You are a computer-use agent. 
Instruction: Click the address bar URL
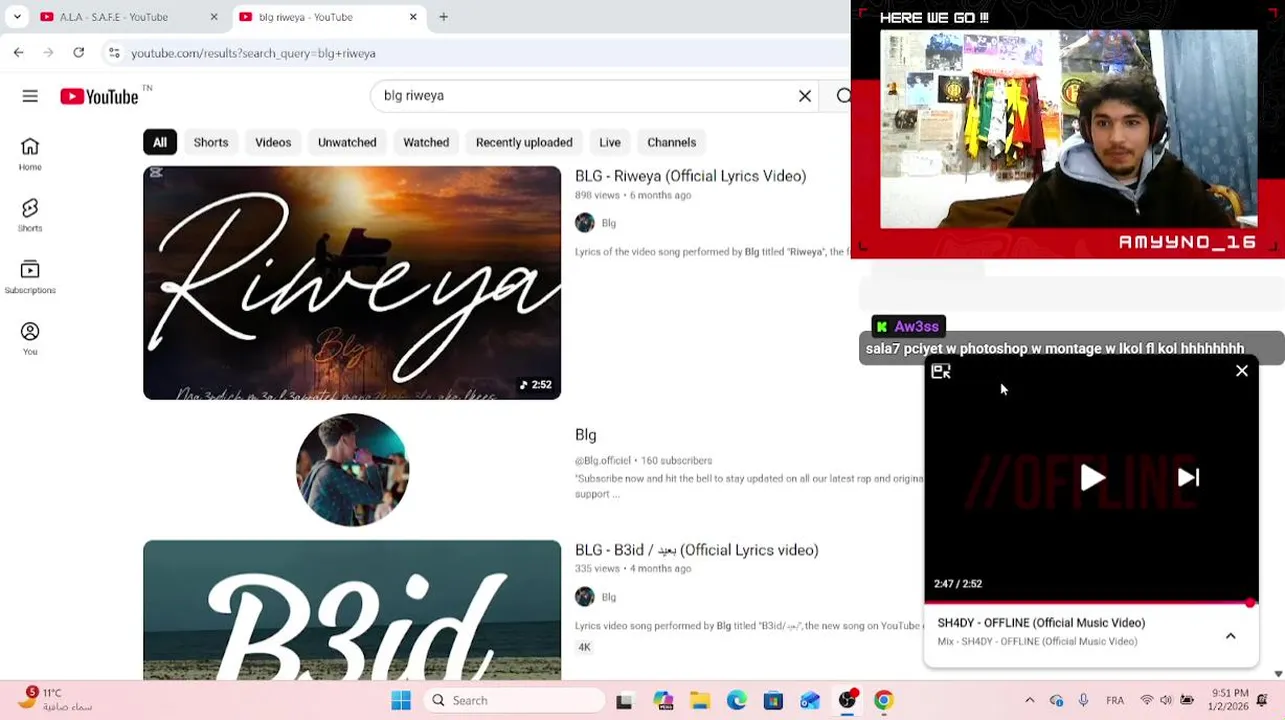coord(253,53)
